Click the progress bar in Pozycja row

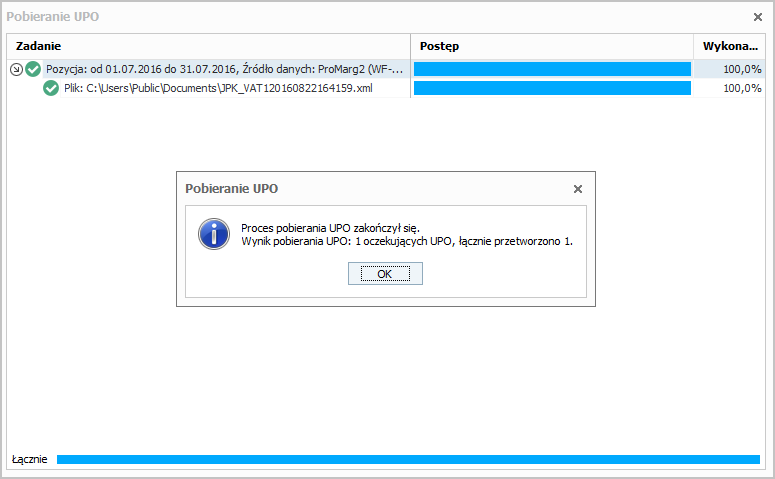552,69
